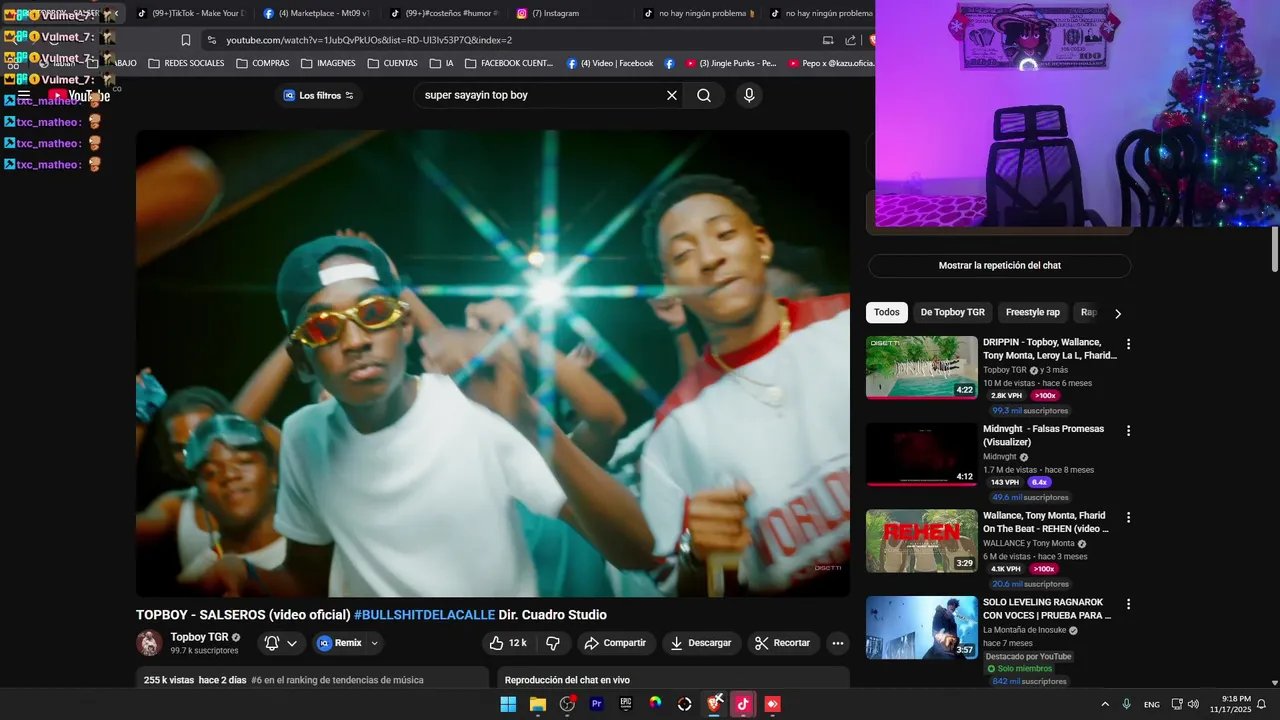Screen dimensions: 1280x720
Task: Open Adobe Premiere Pro from the taskbar
Action: tap(597, 704)
